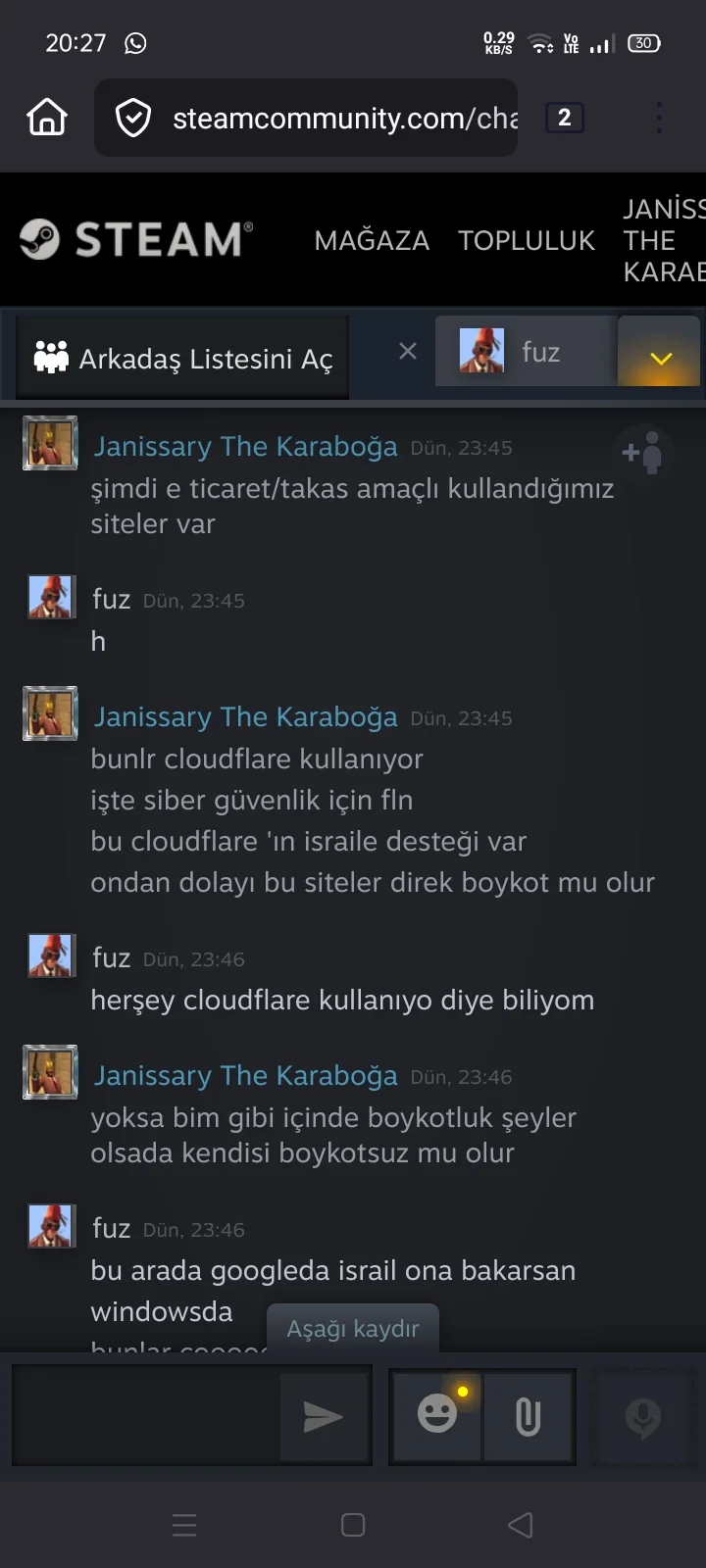Tap the browser home icon
The width and height of the screenshot is (706, 1568).
(x=47, y=118)
